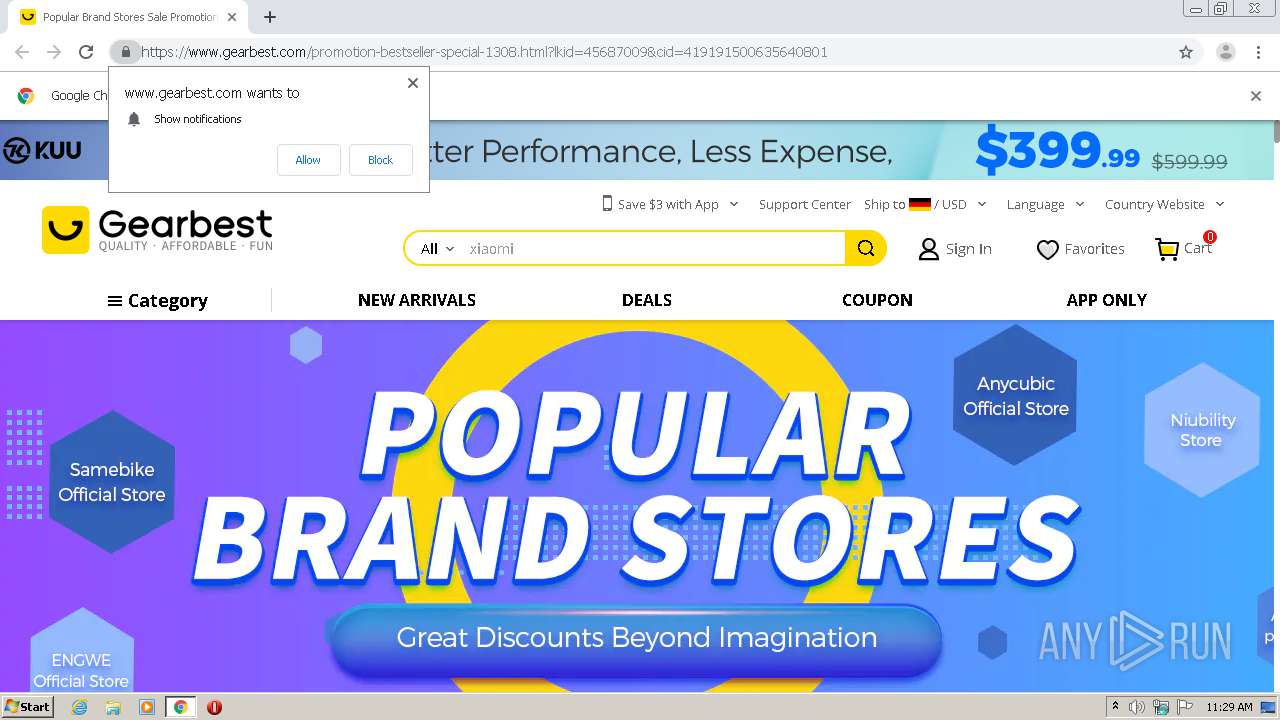The height and width of the screenshot is (720, 1280).
Task: Open the APP ONLY section
Action: coord(1106,300)
